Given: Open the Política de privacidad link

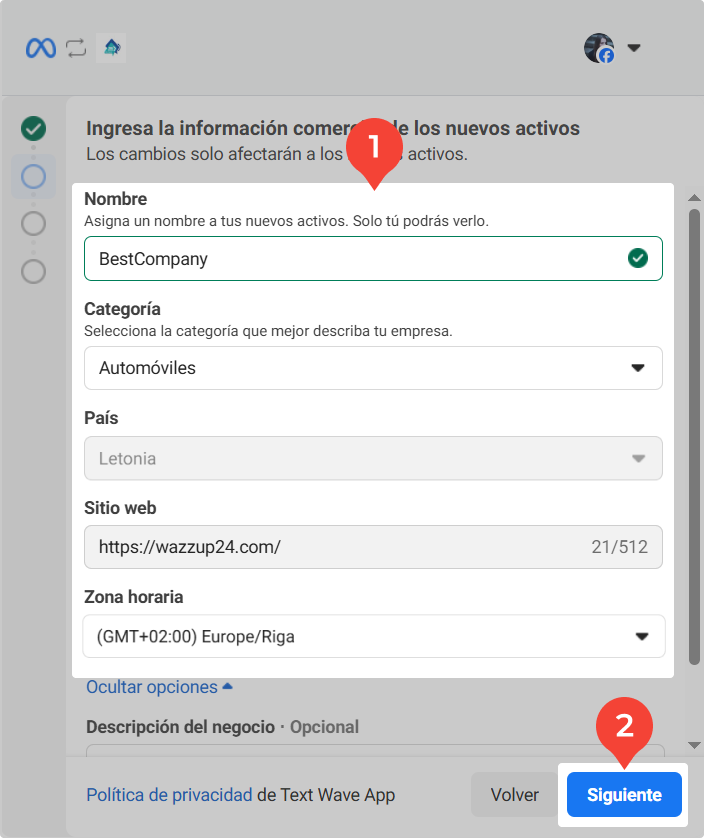Looking at the screenshot, I should 169,795.
